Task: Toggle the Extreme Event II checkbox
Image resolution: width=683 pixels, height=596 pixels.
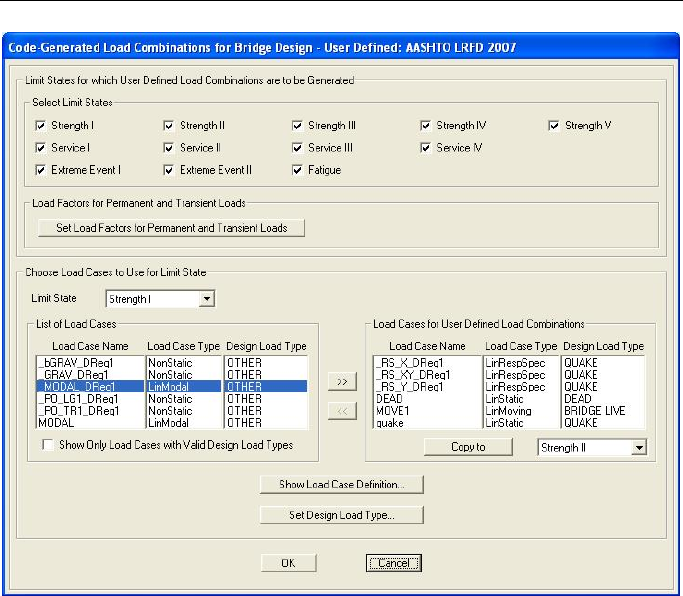Action: (x=169, y=170)
